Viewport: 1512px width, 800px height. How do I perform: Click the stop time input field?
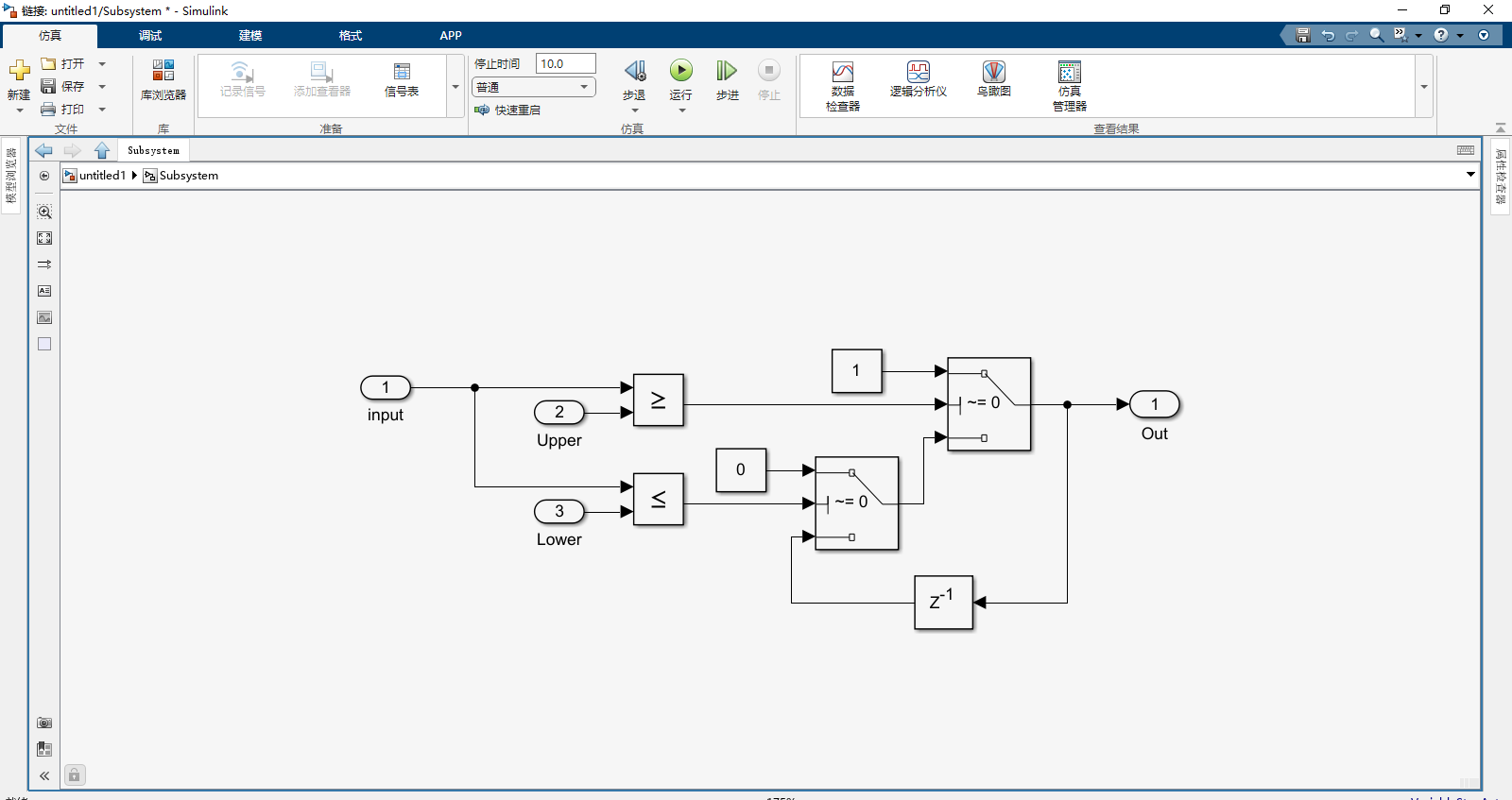pyautogui.click(x=566, y=63)
